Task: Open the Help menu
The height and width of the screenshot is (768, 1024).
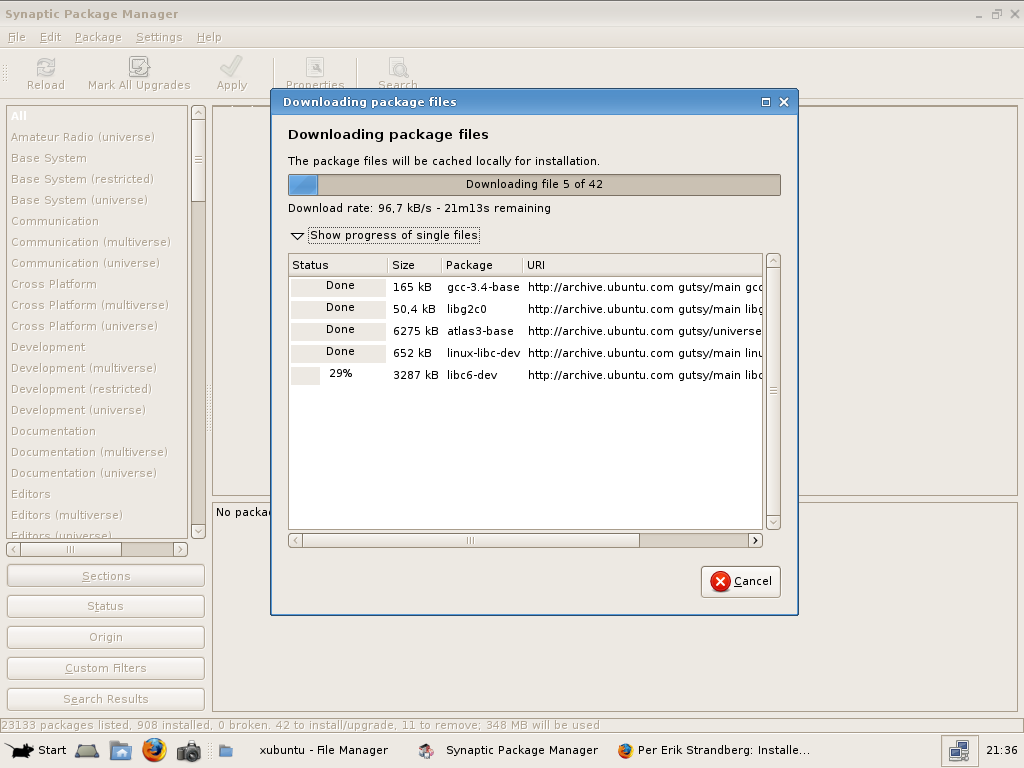Action: (209, 37)
